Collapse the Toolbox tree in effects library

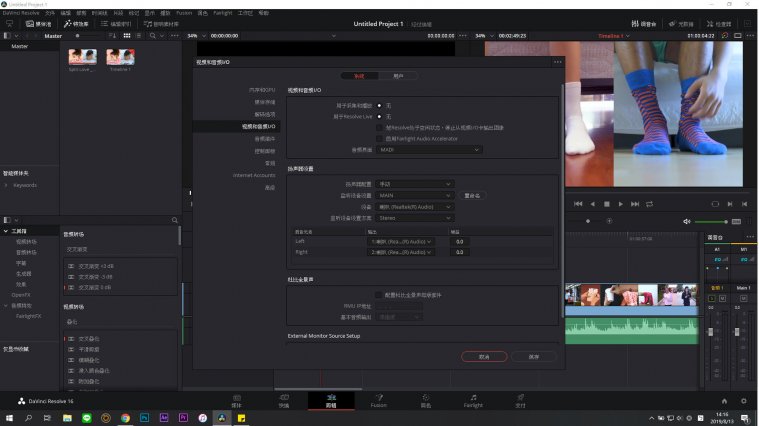(6, 231)
